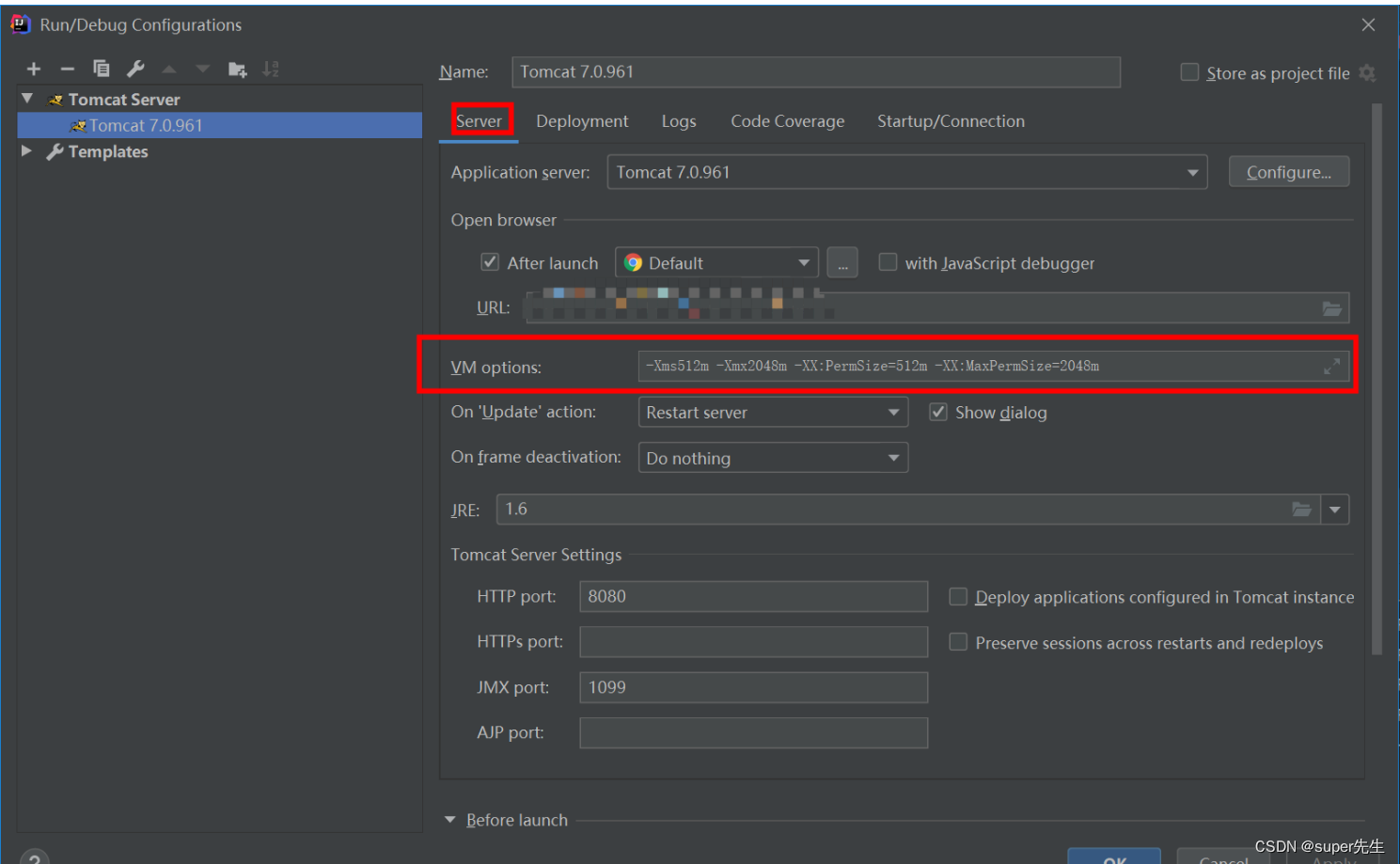Sort configurations alphabetically icon
This screenshot has width=1400, height=864.
point(271,69)
